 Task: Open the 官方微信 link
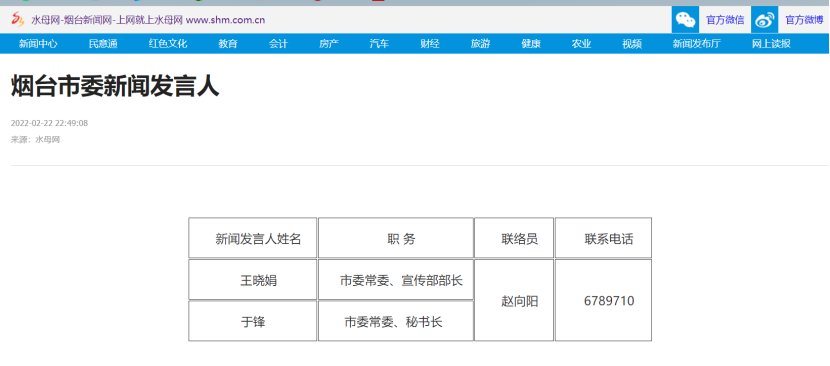(x=725, y=20)
